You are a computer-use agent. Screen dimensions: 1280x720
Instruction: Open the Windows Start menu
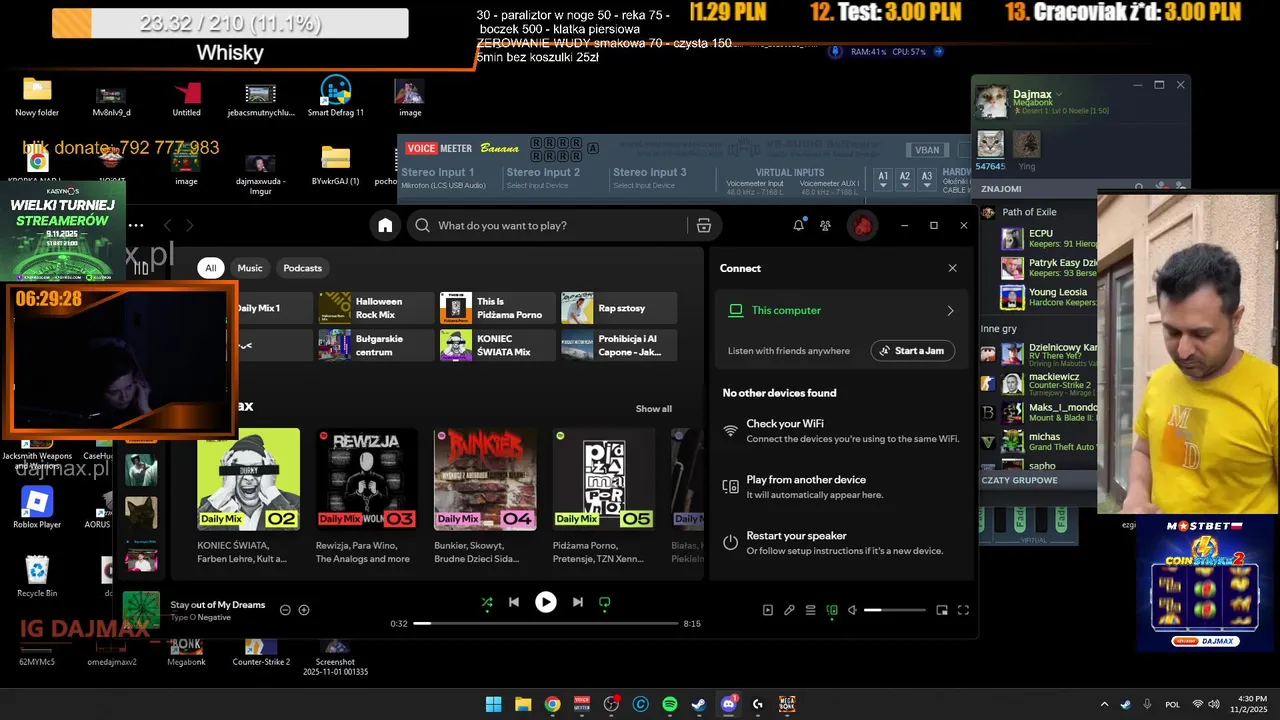point(493,704)
